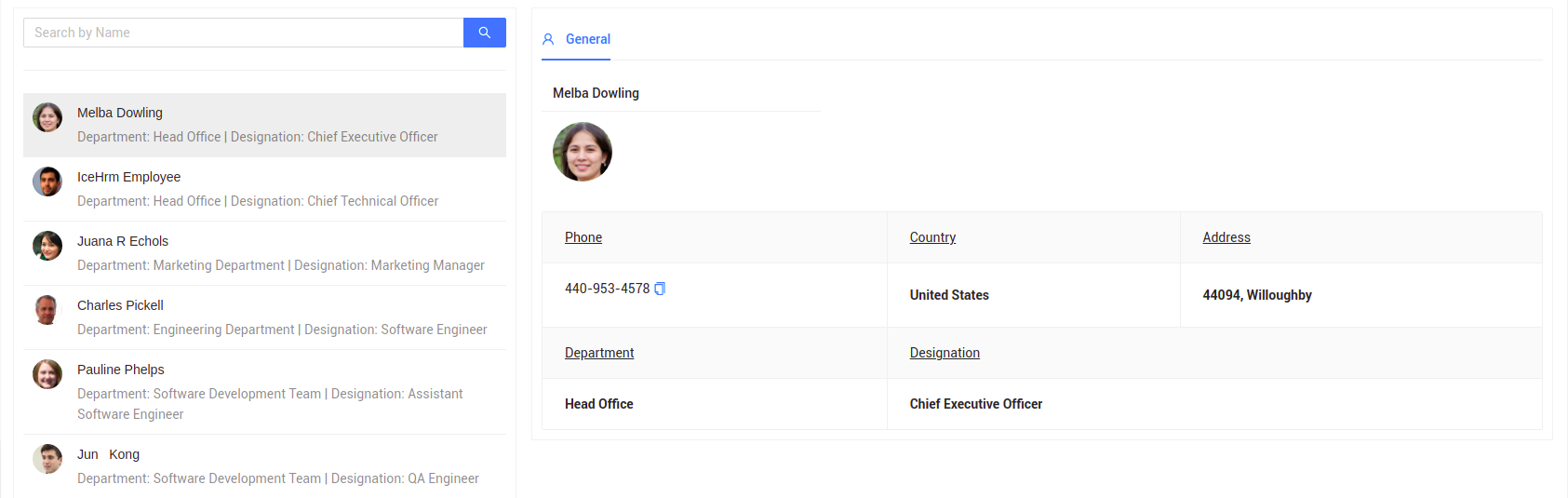1568x498 pixels.
Task: Click IceHrm Employee's avatar in the list
Action: pyautogui.click(x=47, y=182)
